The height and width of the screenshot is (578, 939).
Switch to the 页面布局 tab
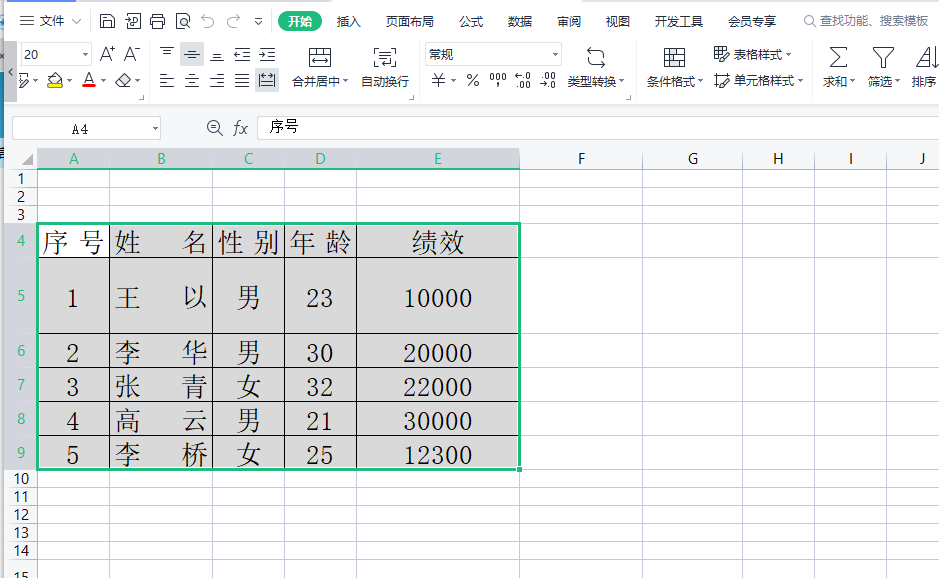tap(410, 22)
